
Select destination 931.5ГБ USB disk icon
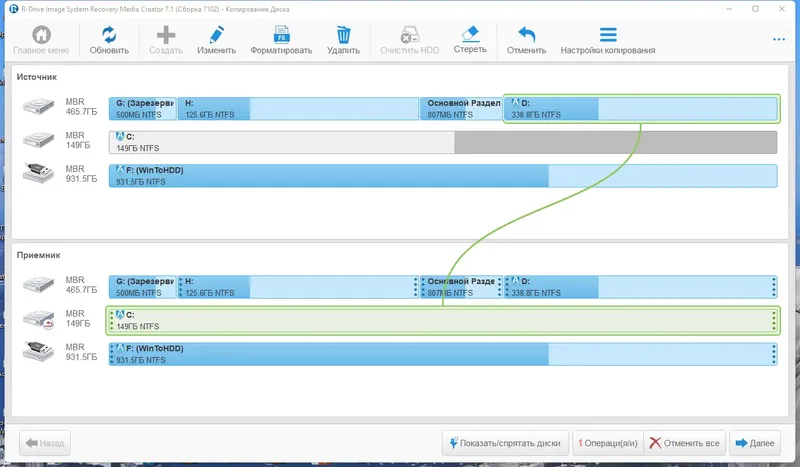click(x=39, y=352)
